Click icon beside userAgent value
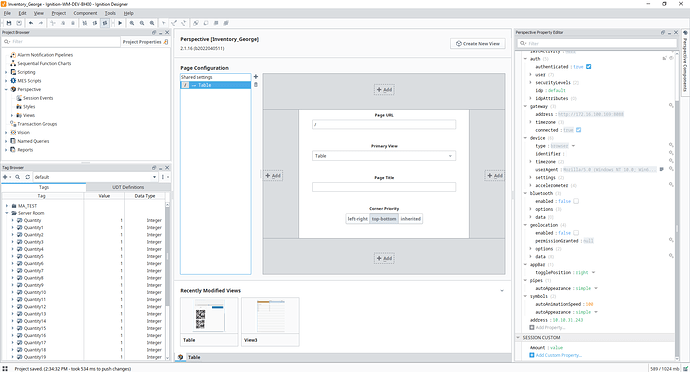The image size is (690, 372). click(x=661, y=169)
